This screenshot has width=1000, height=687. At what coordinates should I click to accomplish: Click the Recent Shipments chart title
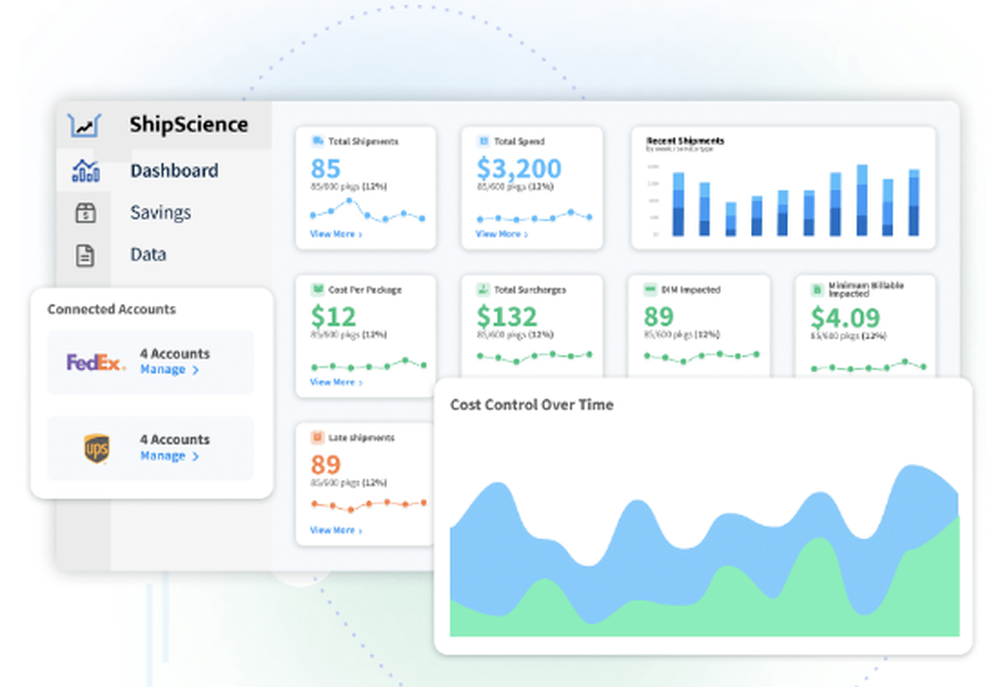pos(685,140)
